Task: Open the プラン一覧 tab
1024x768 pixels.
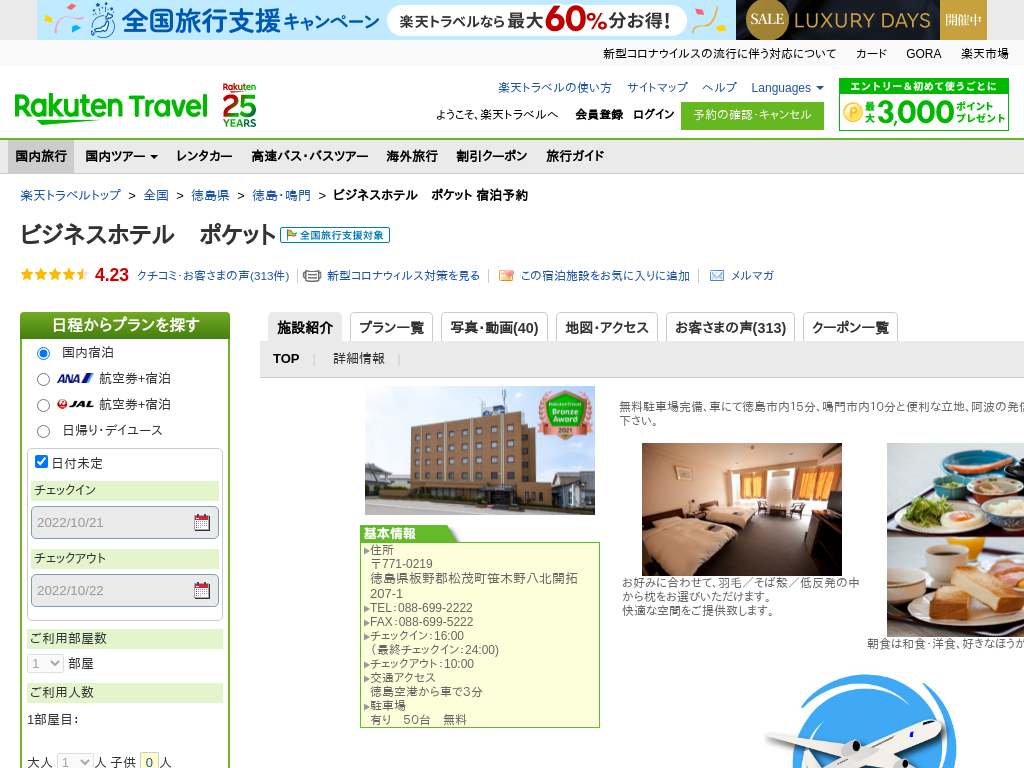Action: 392,327
